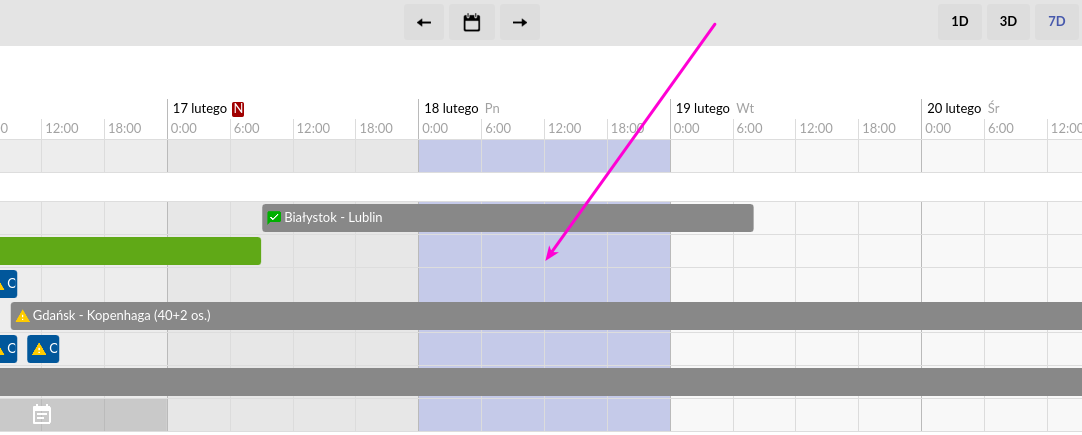Select the long unlabeled gray event bar
This screenshot has height=435, width=1082.
(x=540, y=382)
